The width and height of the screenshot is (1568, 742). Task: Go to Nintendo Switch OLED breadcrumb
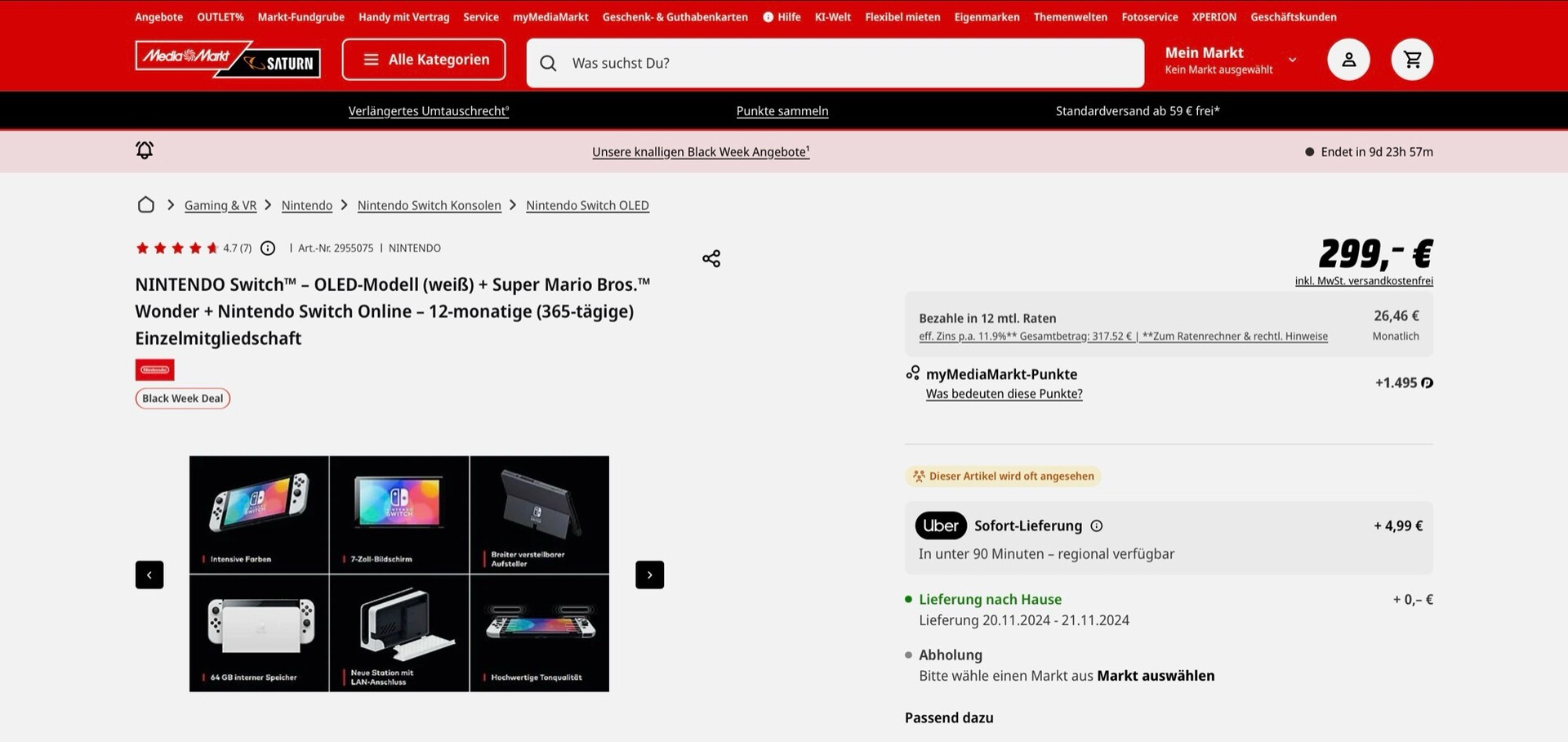coord(587,205)
